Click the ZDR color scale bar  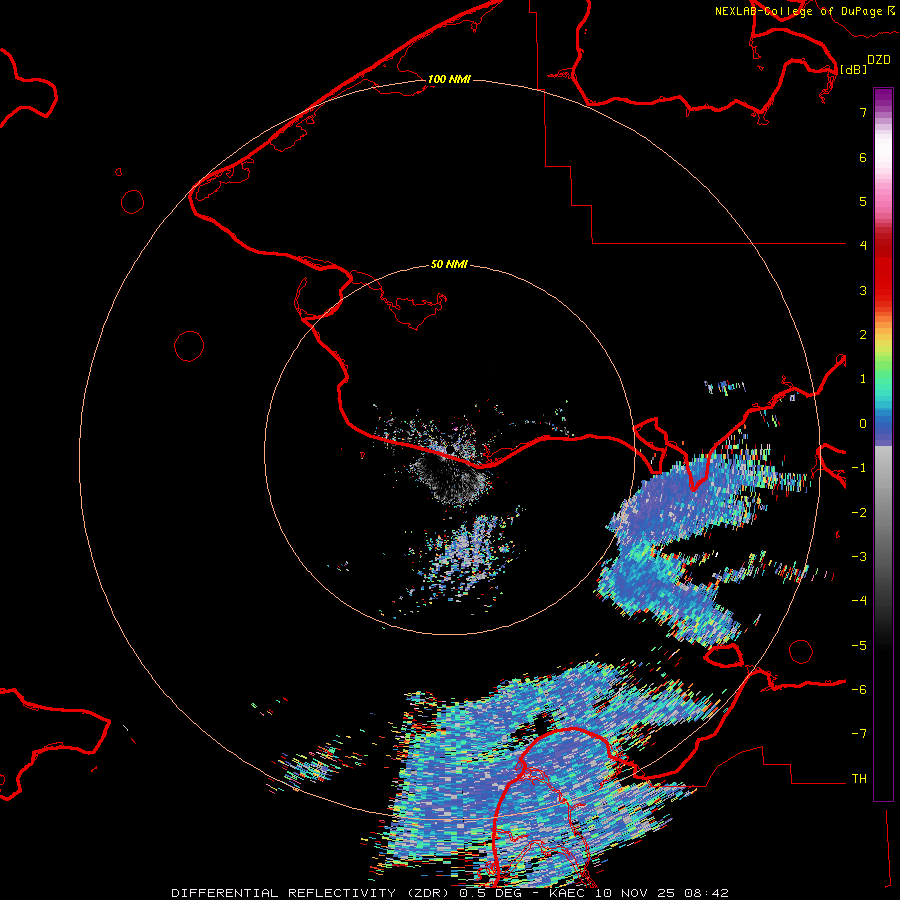pyautogui.click(x=883, y=444)
